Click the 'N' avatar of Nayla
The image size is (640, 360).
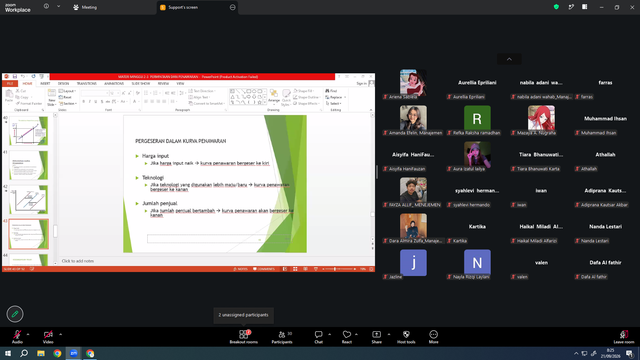tap(477, 262)
